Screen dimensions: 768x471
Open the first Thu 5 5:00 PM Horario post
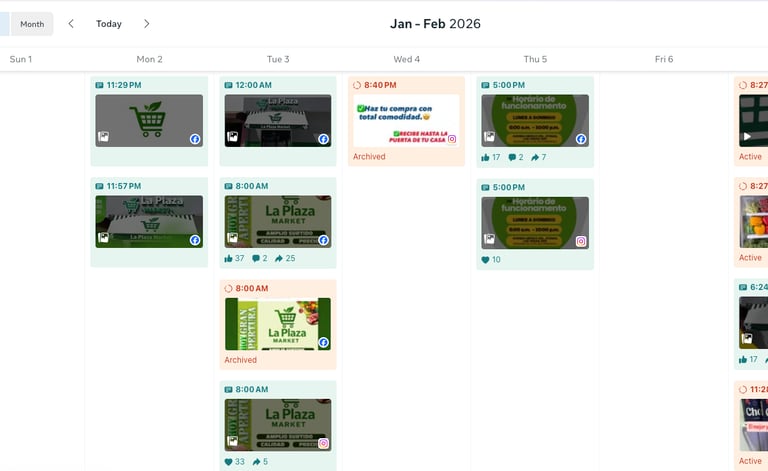[x=535, y=121]
